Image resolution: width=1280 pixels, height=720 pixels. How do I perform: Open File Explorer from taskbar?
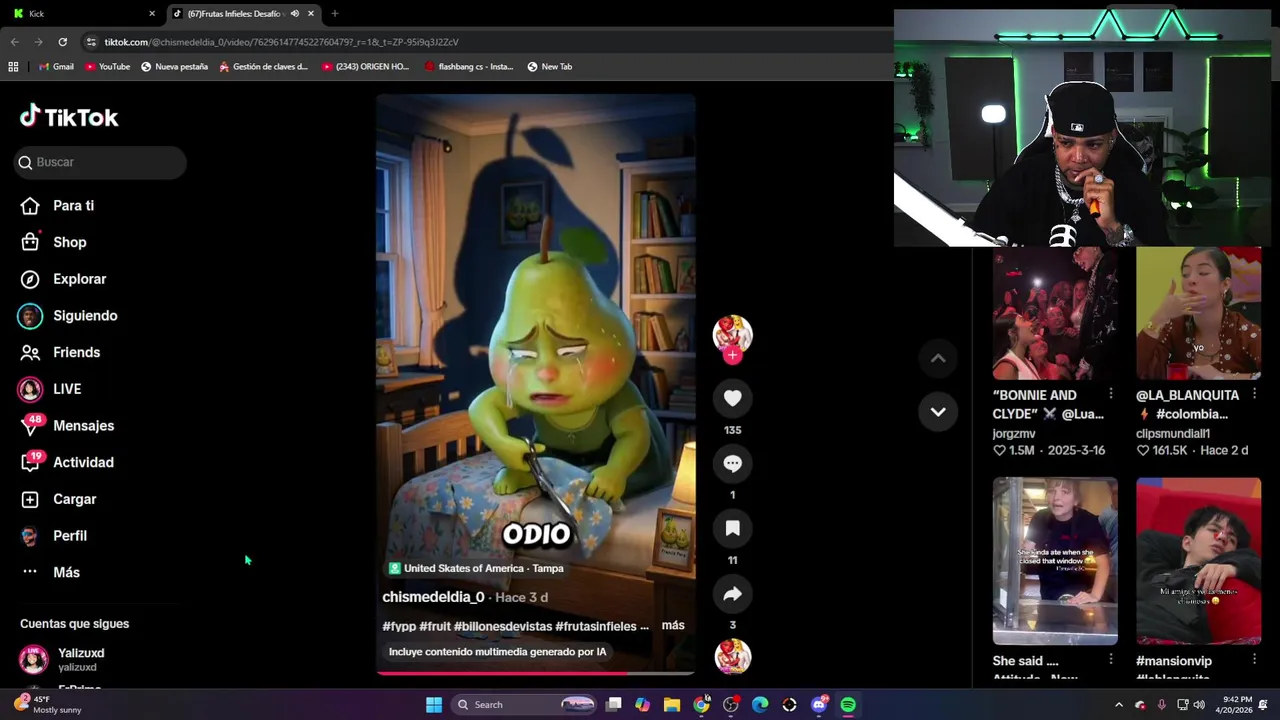point(672,705)
